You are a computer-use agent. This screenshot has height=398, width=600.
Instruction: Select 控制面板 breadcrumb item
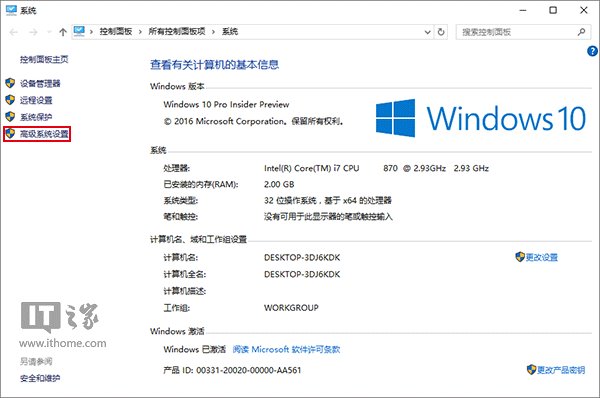click(x=116, y=31)
